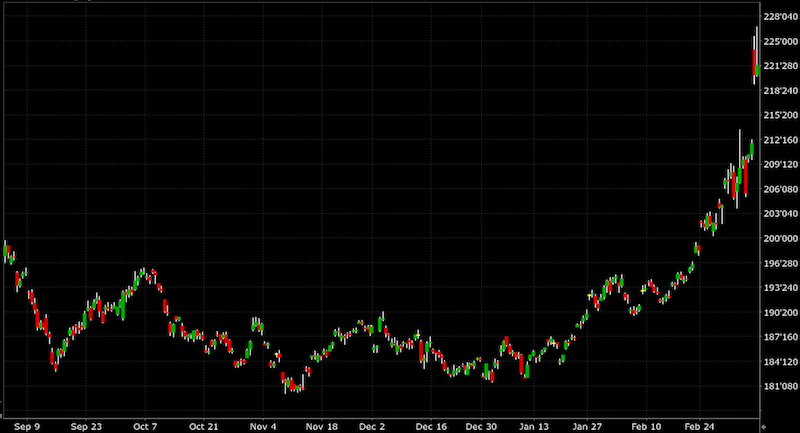This screenshot has width=800, height=433.
Task: Select the Oct 21 time axis label
Action: pyautogui.click(x=203, y=425)
